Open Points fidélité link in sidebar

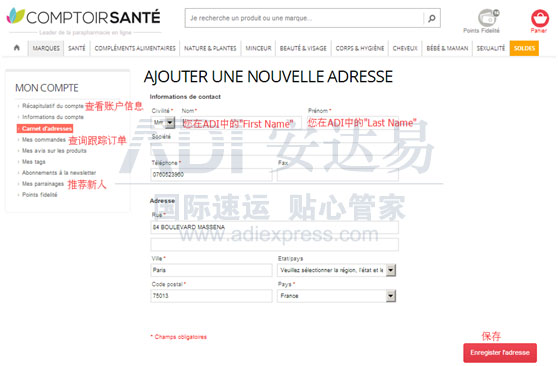(x=40, y=195)
